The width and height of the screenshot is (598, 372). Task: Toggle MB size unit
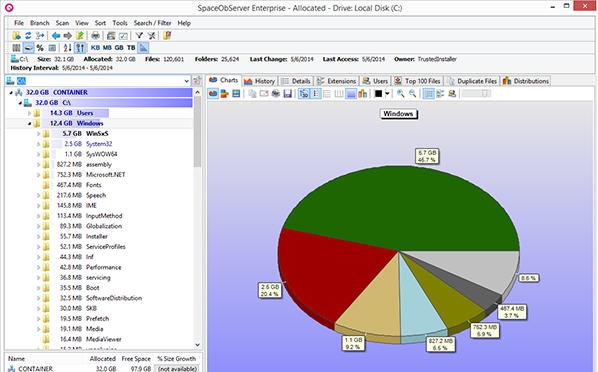[107, 48]
